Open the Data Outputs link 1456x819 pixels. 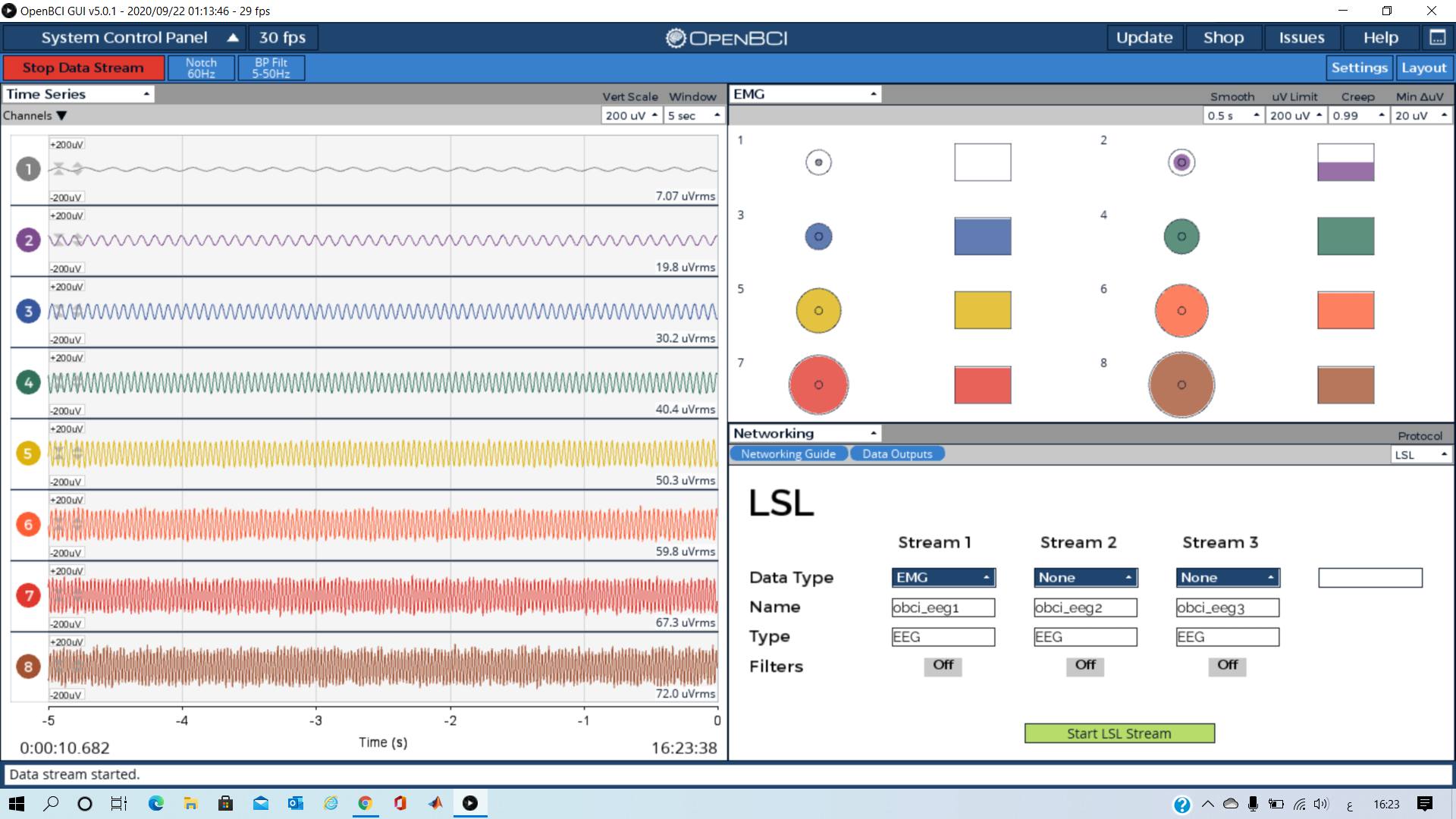[x=897, y=453]
